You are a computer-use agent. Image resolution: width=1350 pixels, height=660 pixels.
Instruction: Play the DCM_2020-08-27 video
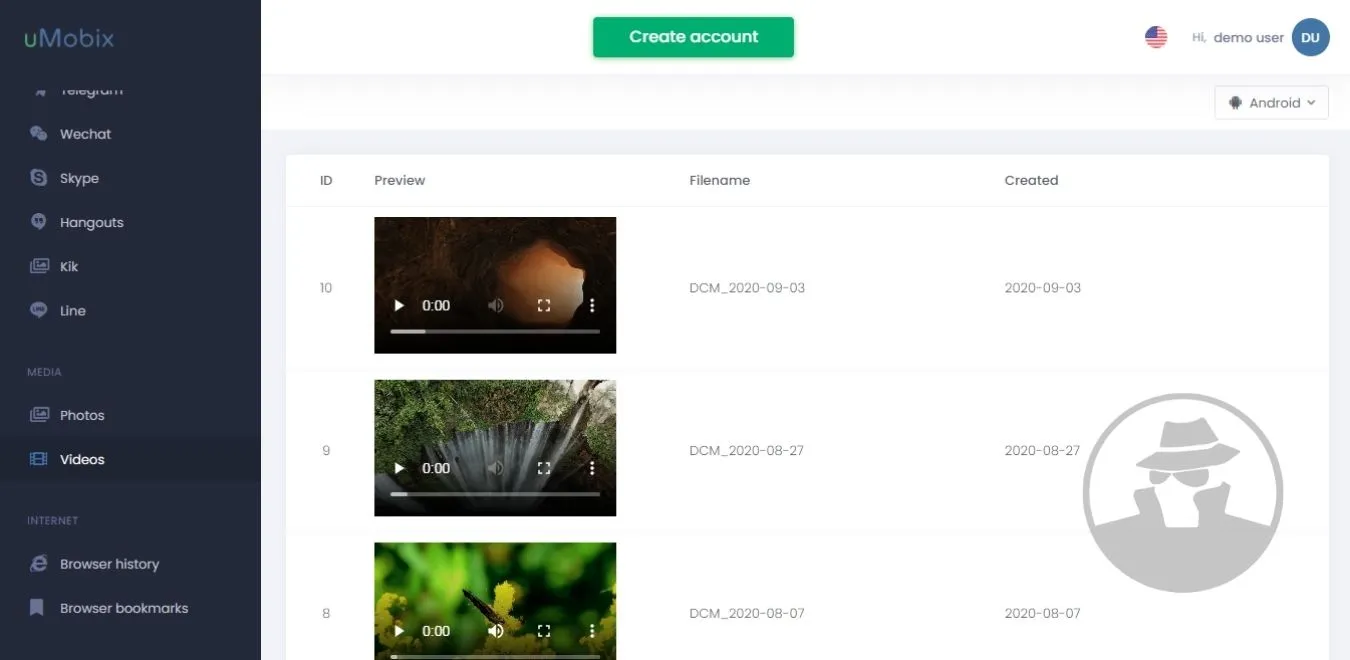[399, 468]
